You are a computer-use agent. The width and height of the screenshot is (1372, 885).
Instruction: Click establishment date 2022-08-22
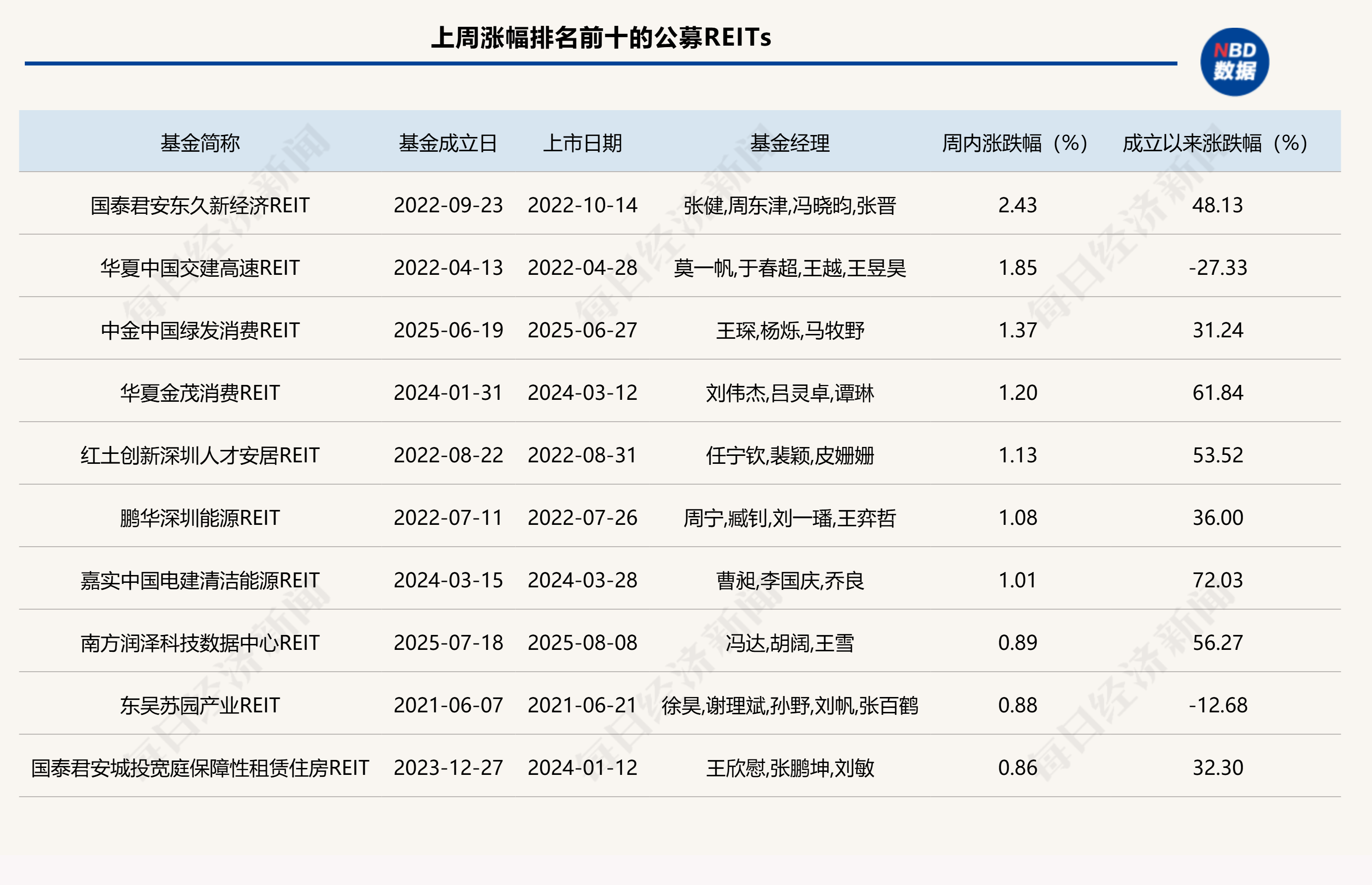tap(448, 456)
